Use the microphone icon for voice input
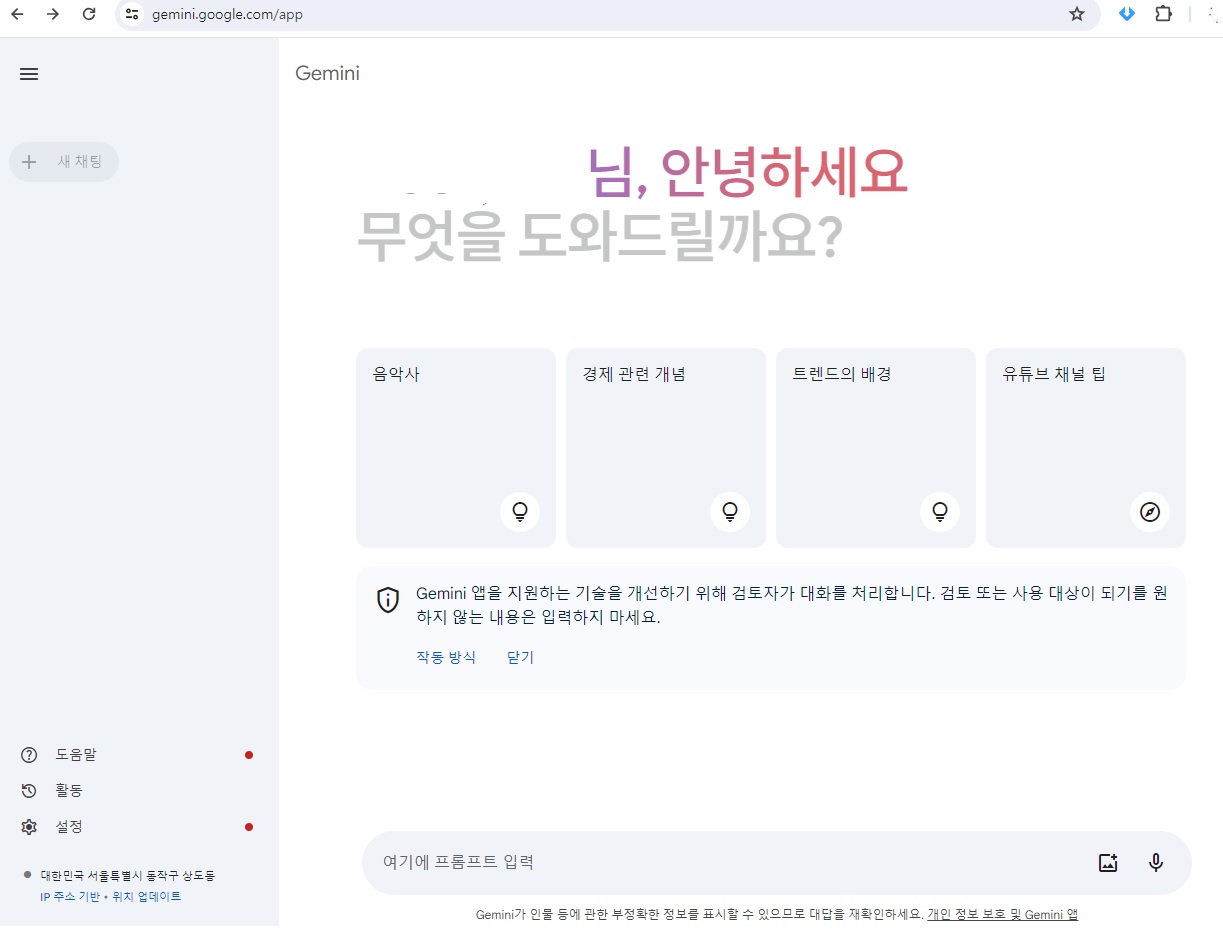Viewport: 1223px width, 930px height. pyautogui.click(x=1156, y=862)
